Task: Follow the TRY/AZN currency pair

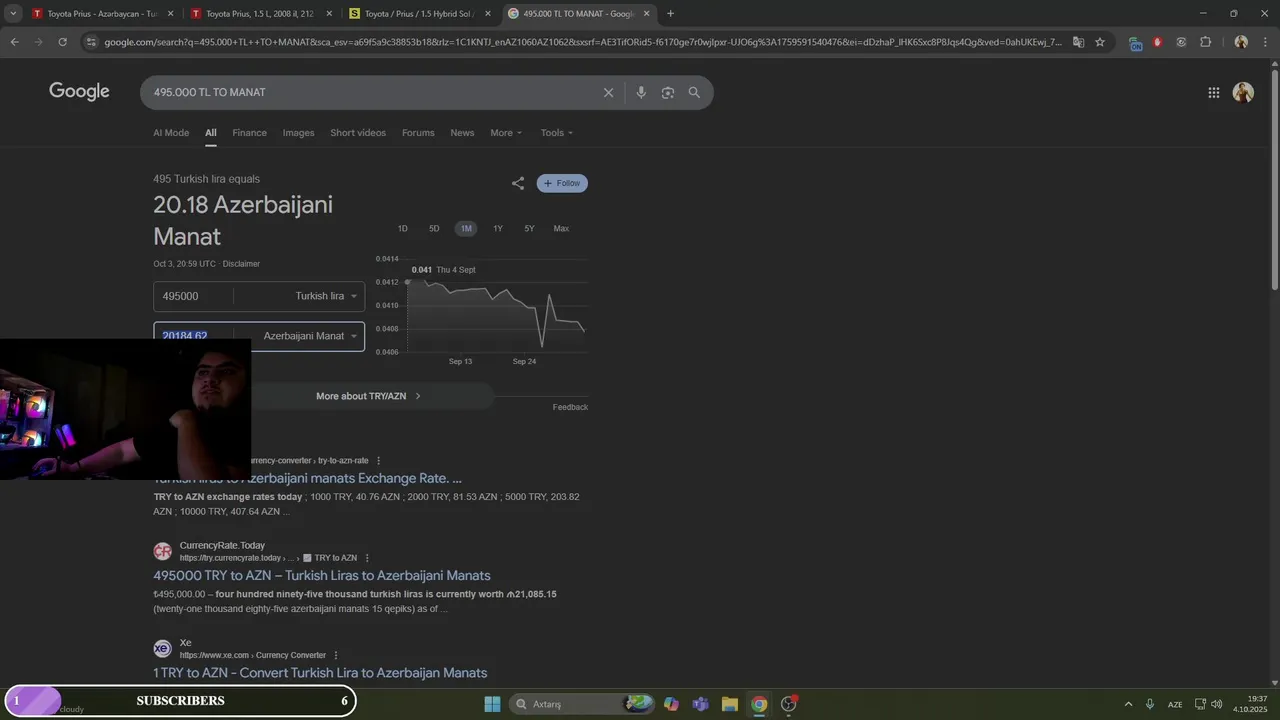Action: 562,183
